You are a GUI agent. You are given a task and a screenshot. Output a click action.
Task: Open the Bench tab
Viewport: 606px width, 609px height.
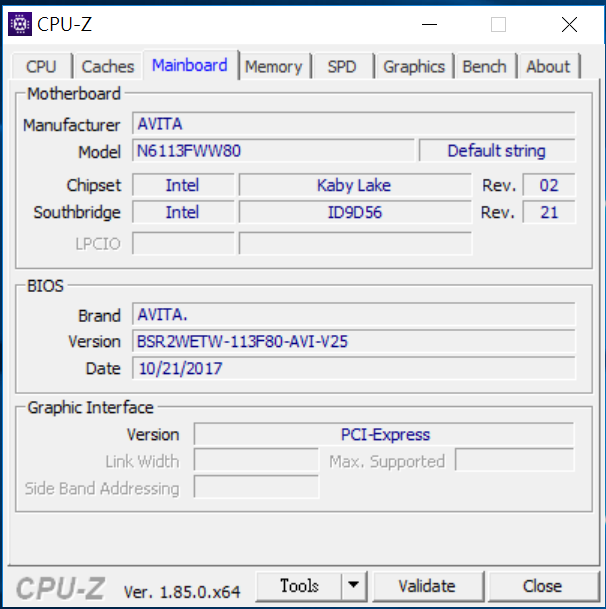(484, 66)
